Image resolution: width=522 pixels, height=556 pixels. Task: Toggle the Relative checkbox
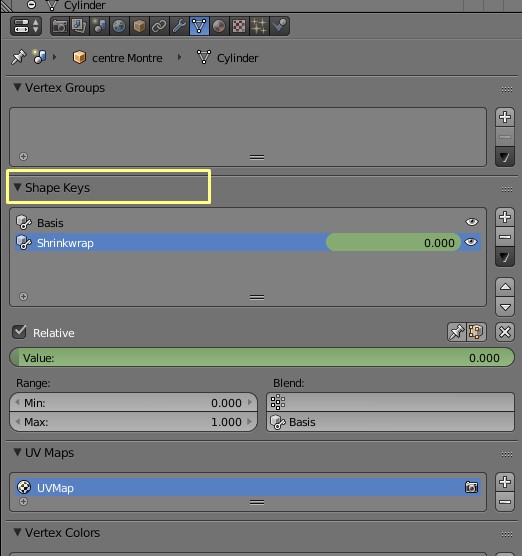pyautogui.click(x=19, y=332)
